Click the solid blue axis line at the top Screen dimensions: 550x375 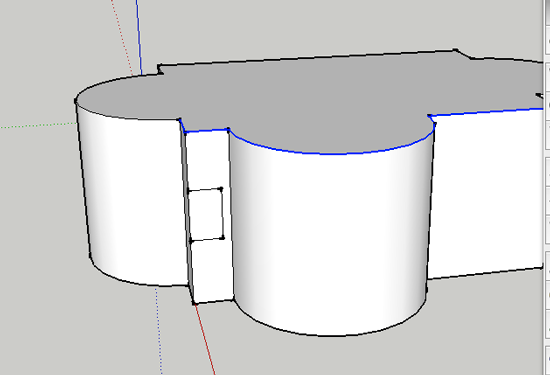click(139, 37)
